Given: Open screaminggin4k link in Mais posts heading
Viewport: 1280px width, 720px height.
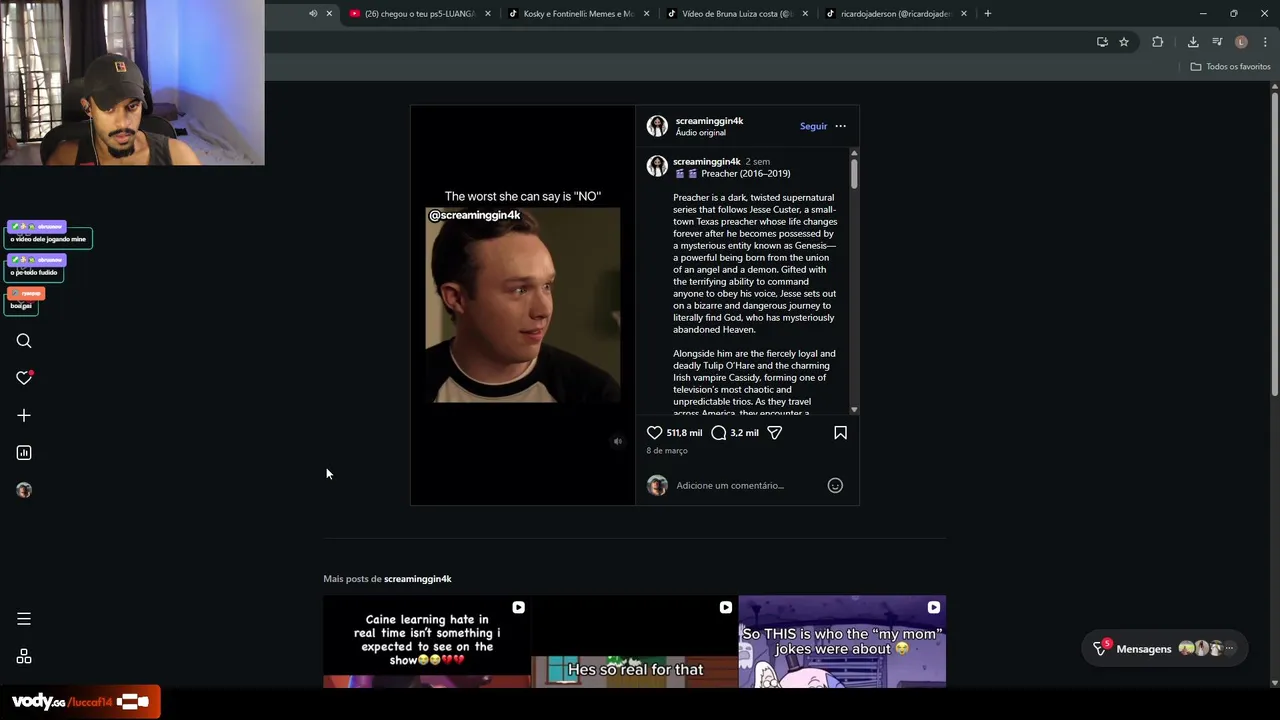Looking at the screenshot, I should point(418,579).
